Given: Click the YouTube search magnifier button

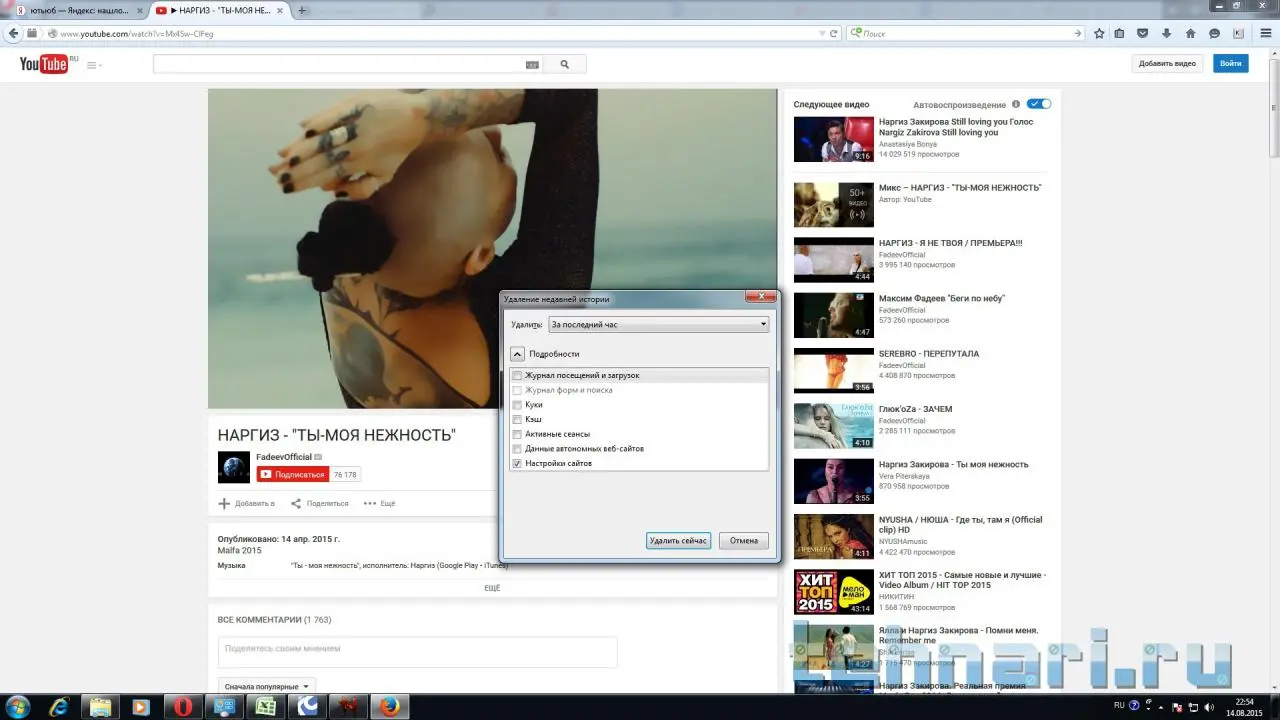Looking at the screenshot, I should click(565, 64).
